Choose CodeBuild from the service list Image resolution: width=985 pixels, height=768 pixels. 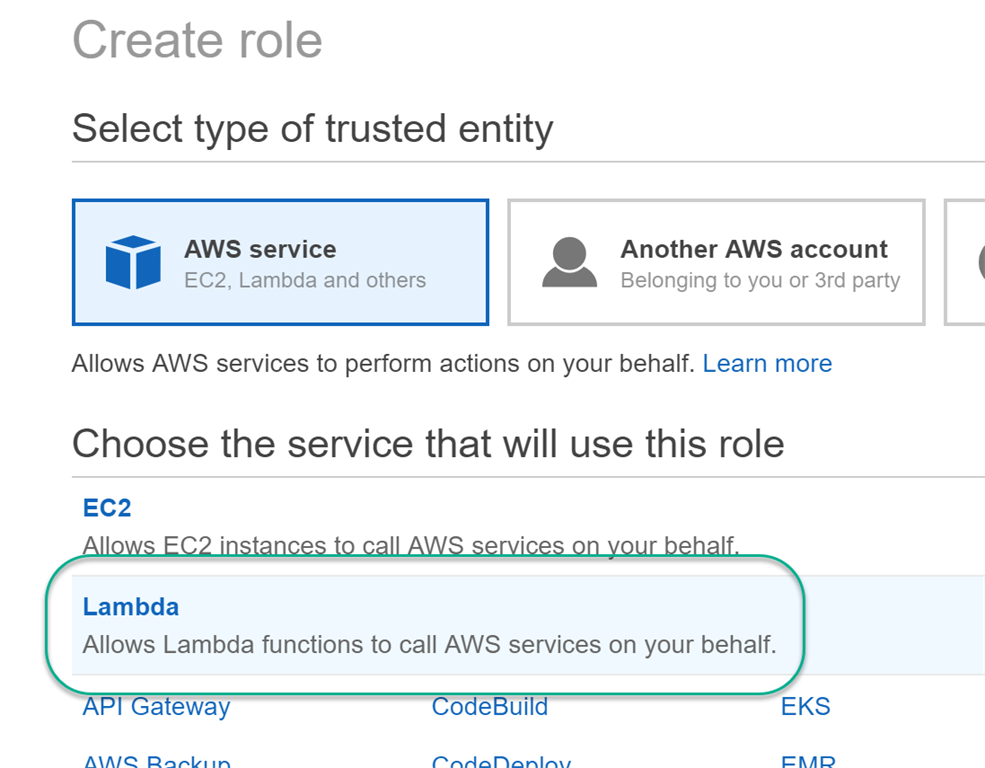(x=489, y=706)
